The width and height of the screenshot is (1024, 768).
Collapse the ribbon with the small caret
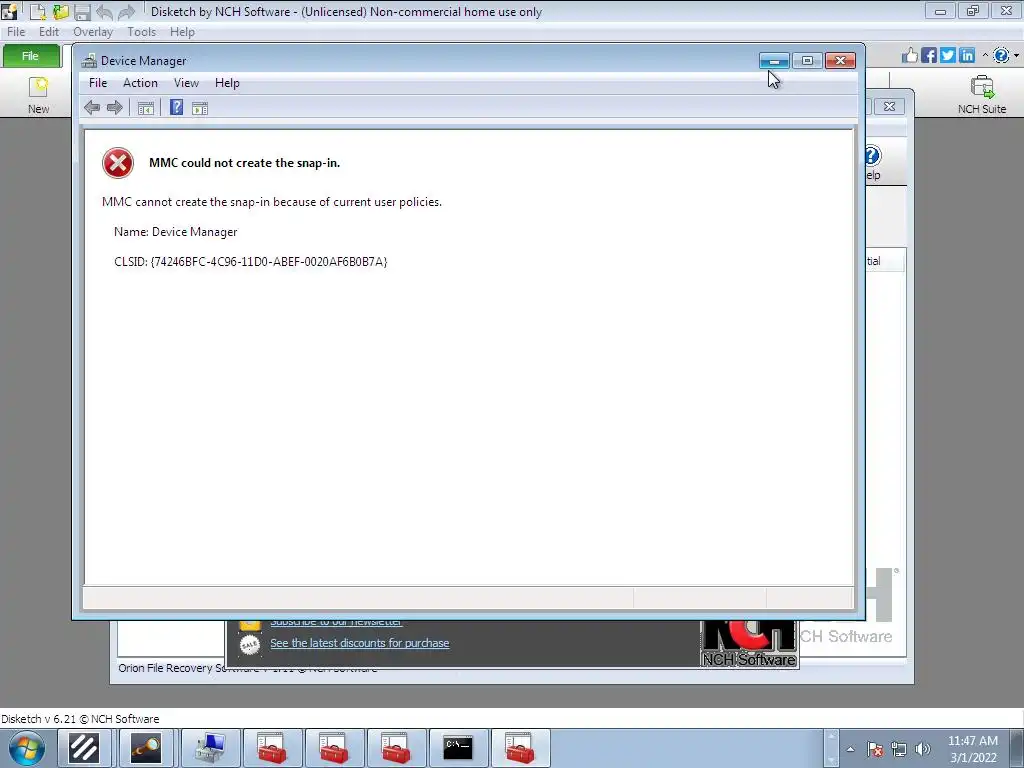tap(985, 56)
